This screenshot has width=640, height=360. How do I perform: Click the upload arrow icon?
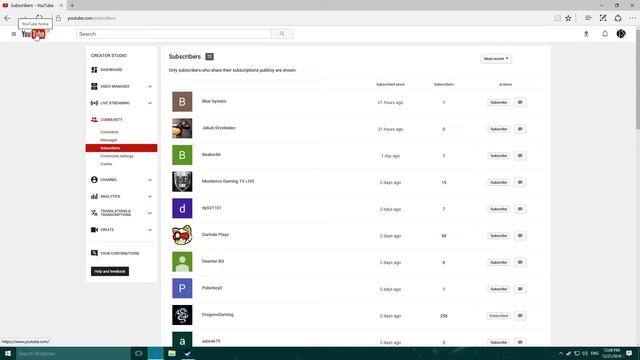pyautogui.click(x=586, y=34)
